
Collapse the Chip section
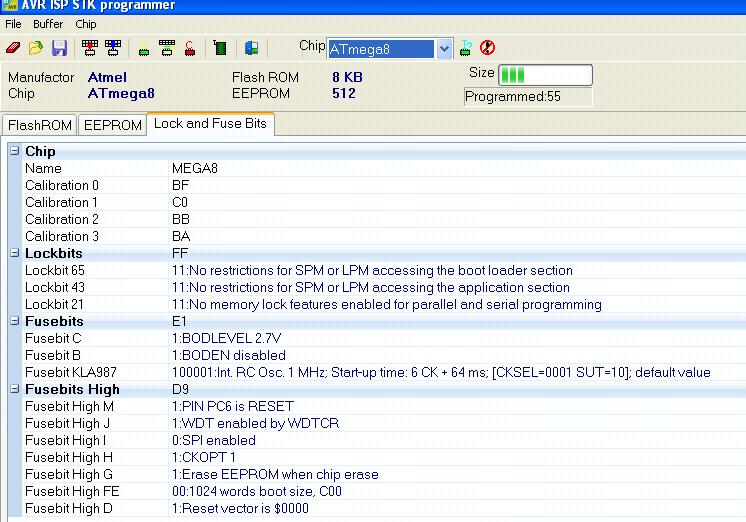[15, 151]
